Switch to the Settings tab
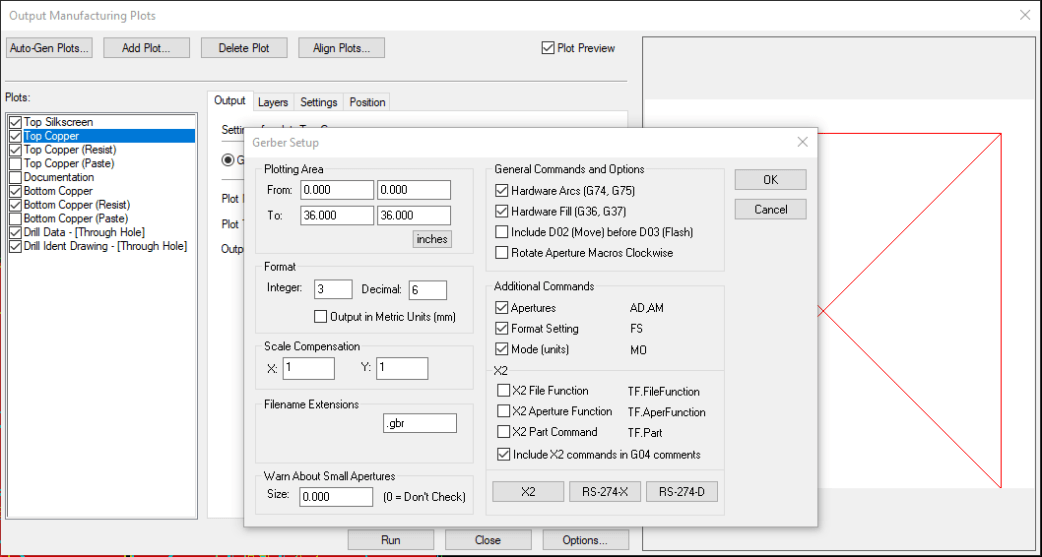The image size is (1042, 557). [x=319, y=102]
